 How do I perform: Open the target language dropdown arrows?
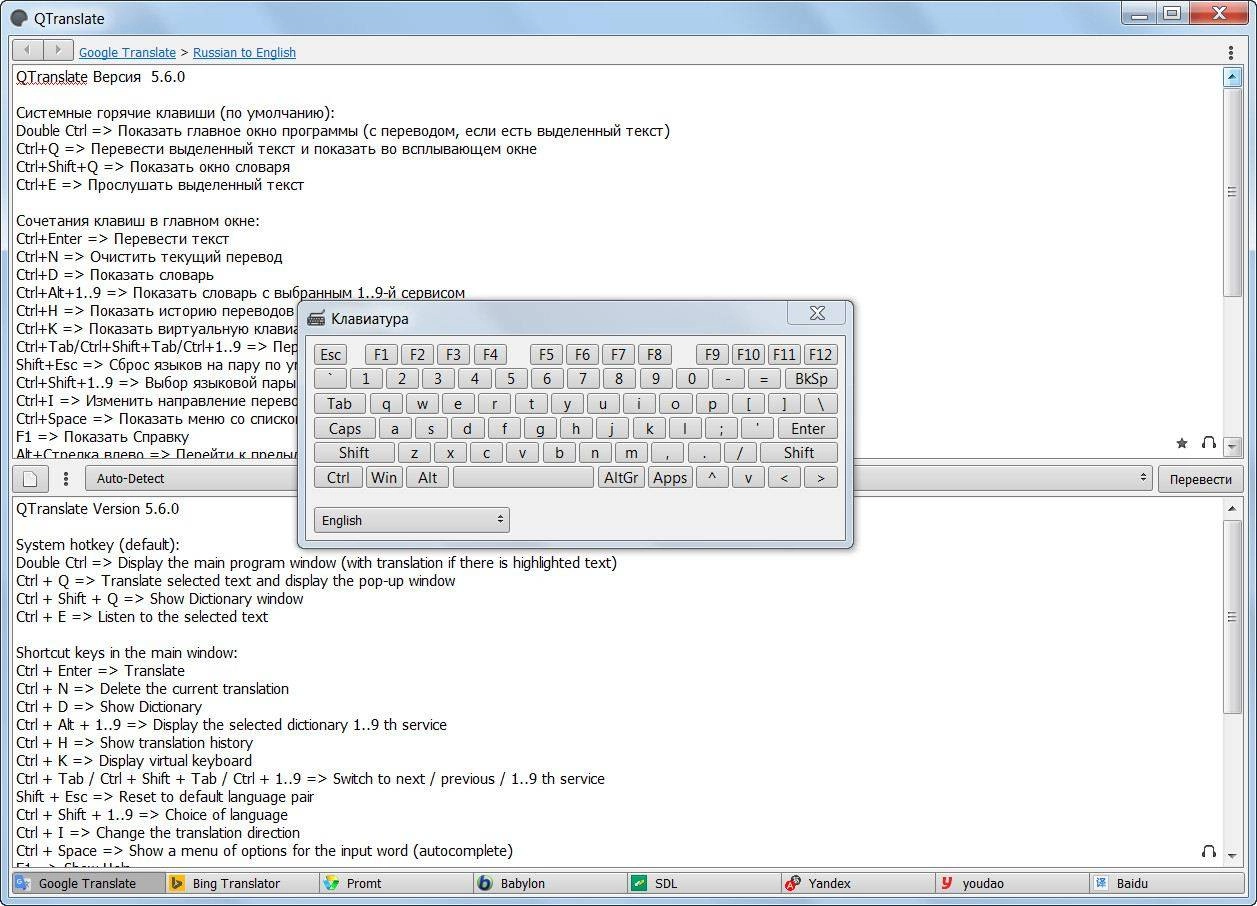(1144, 479)
